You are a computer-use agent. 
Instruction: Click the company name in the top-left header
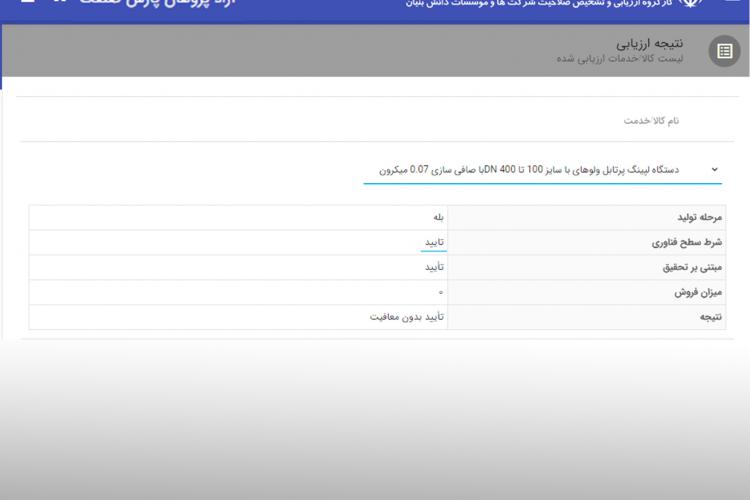(x=150, y=4)
